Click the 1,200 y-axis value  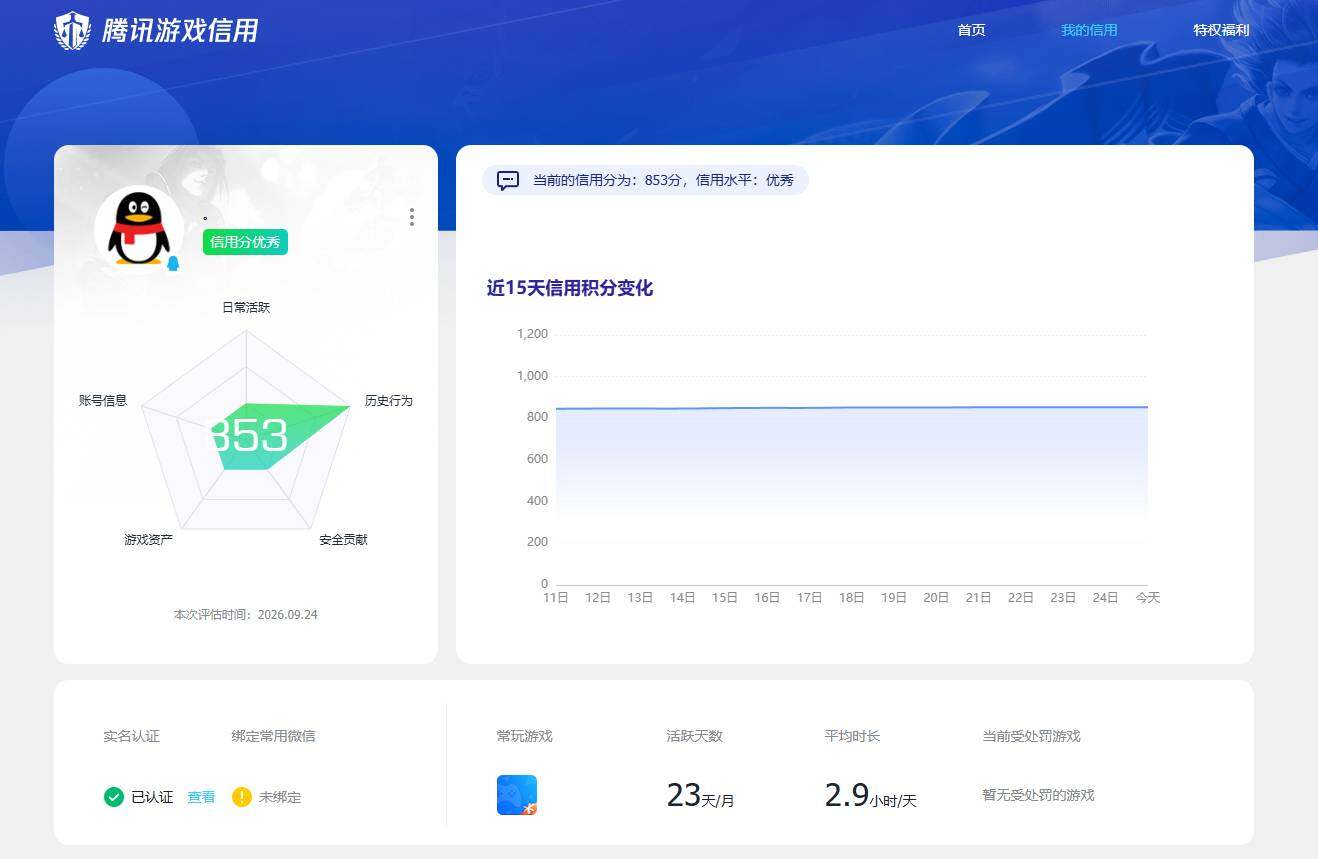coord(532,334)
